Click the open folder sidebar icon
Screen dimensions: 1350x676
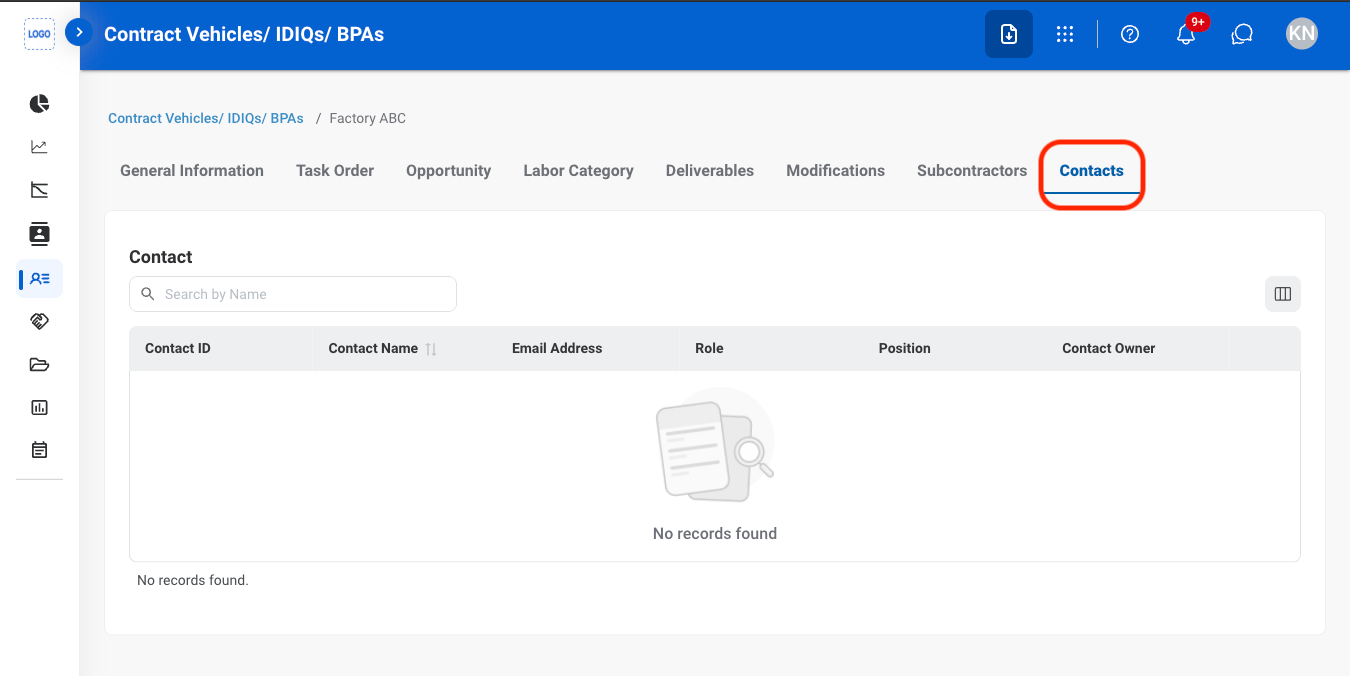39,364
